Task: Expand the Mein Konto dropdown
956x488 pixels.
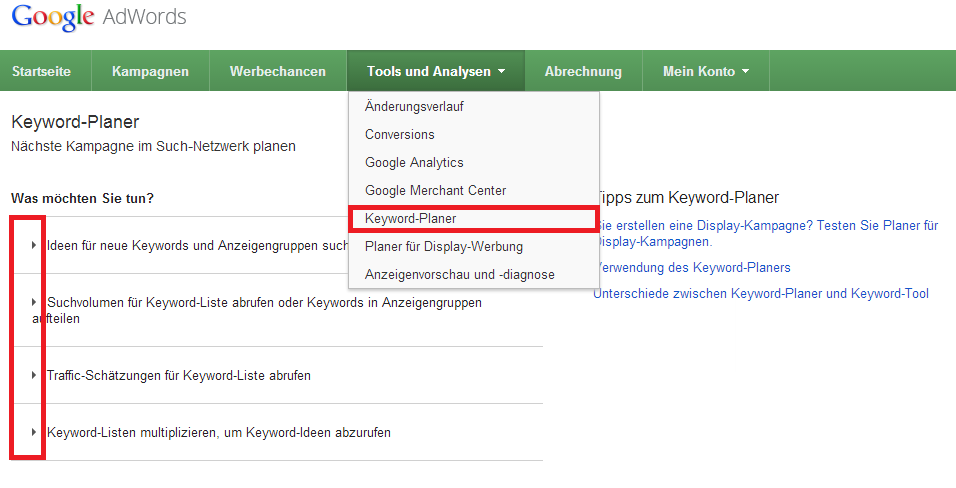Action: tap(706, 71)
